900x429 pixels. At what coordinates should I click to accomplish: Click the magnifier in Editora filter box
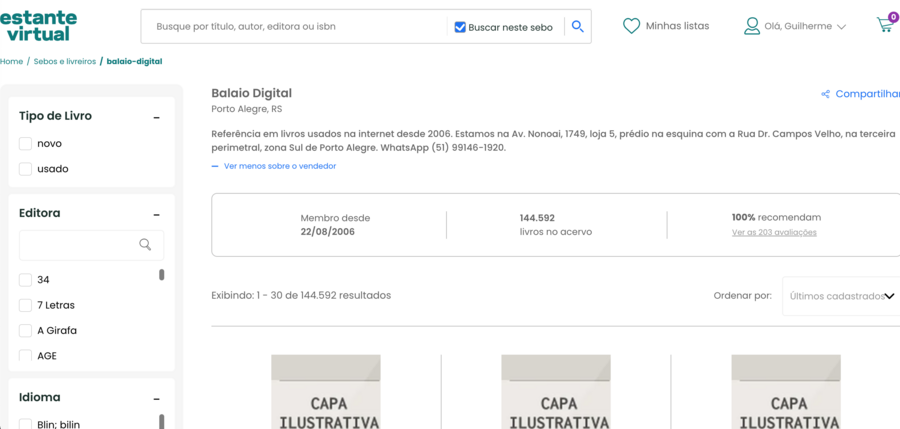point(145,245)
